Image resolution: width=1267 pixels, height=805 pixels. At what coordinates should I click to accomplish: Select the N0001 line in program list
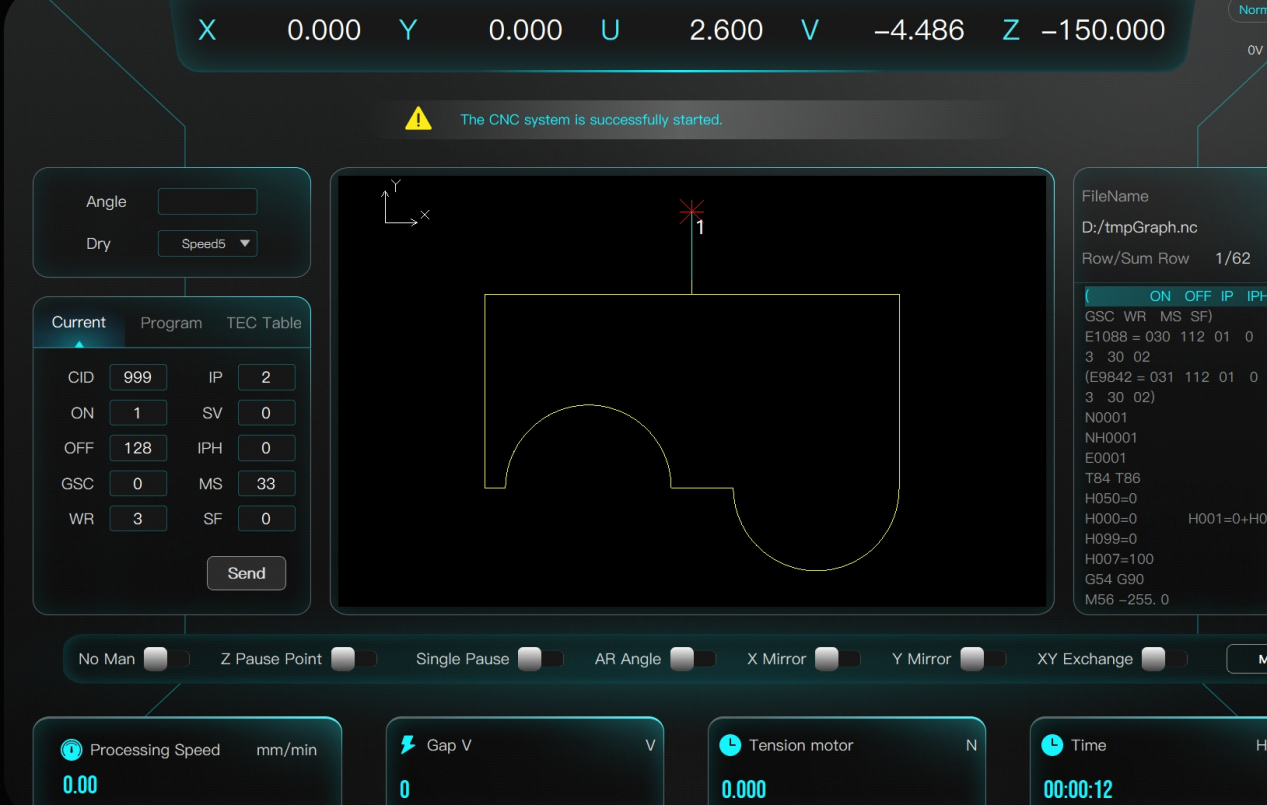[1106, 417]
